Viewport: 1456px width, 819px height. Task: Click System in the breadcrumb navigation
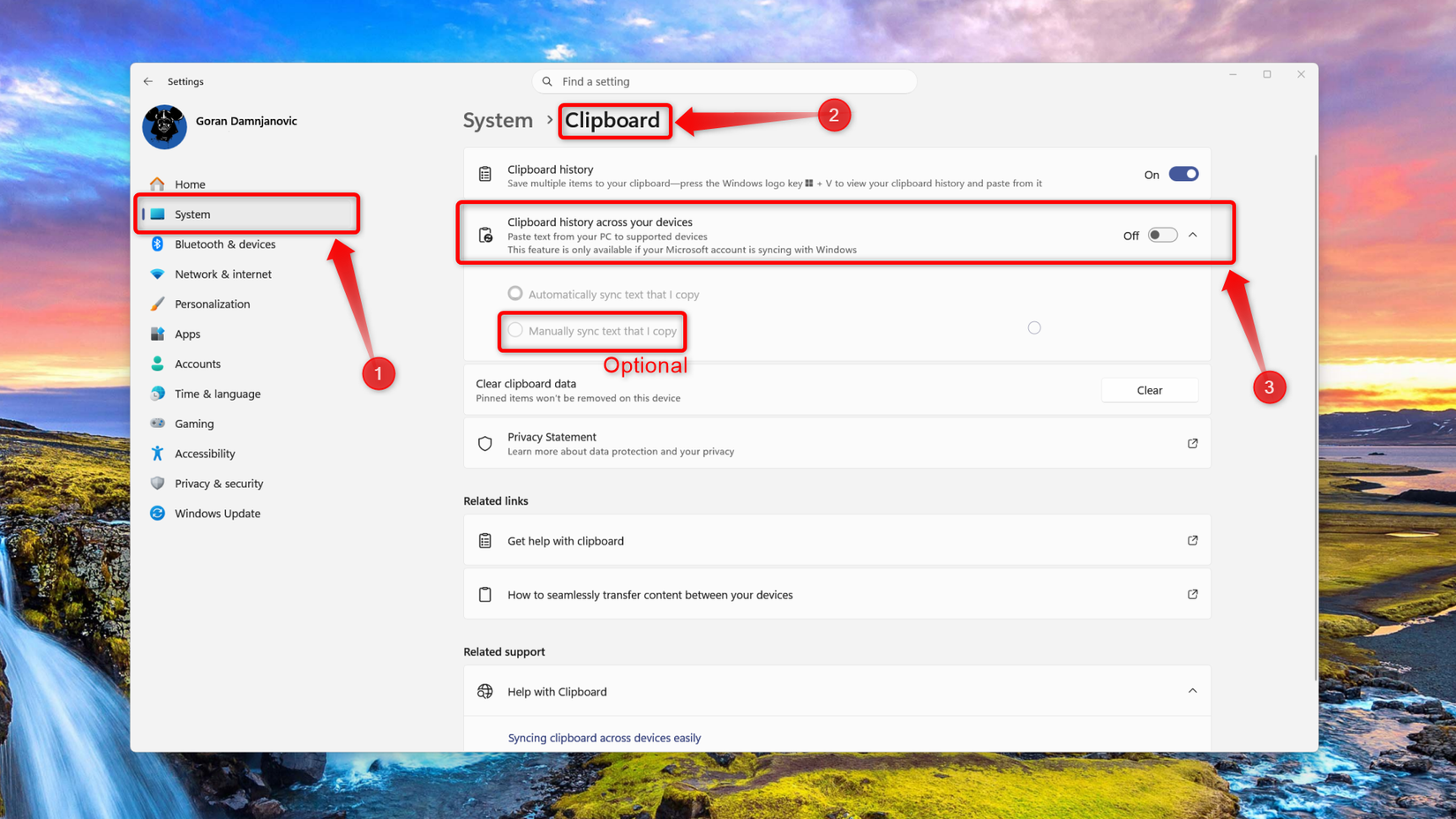point(498,120)
